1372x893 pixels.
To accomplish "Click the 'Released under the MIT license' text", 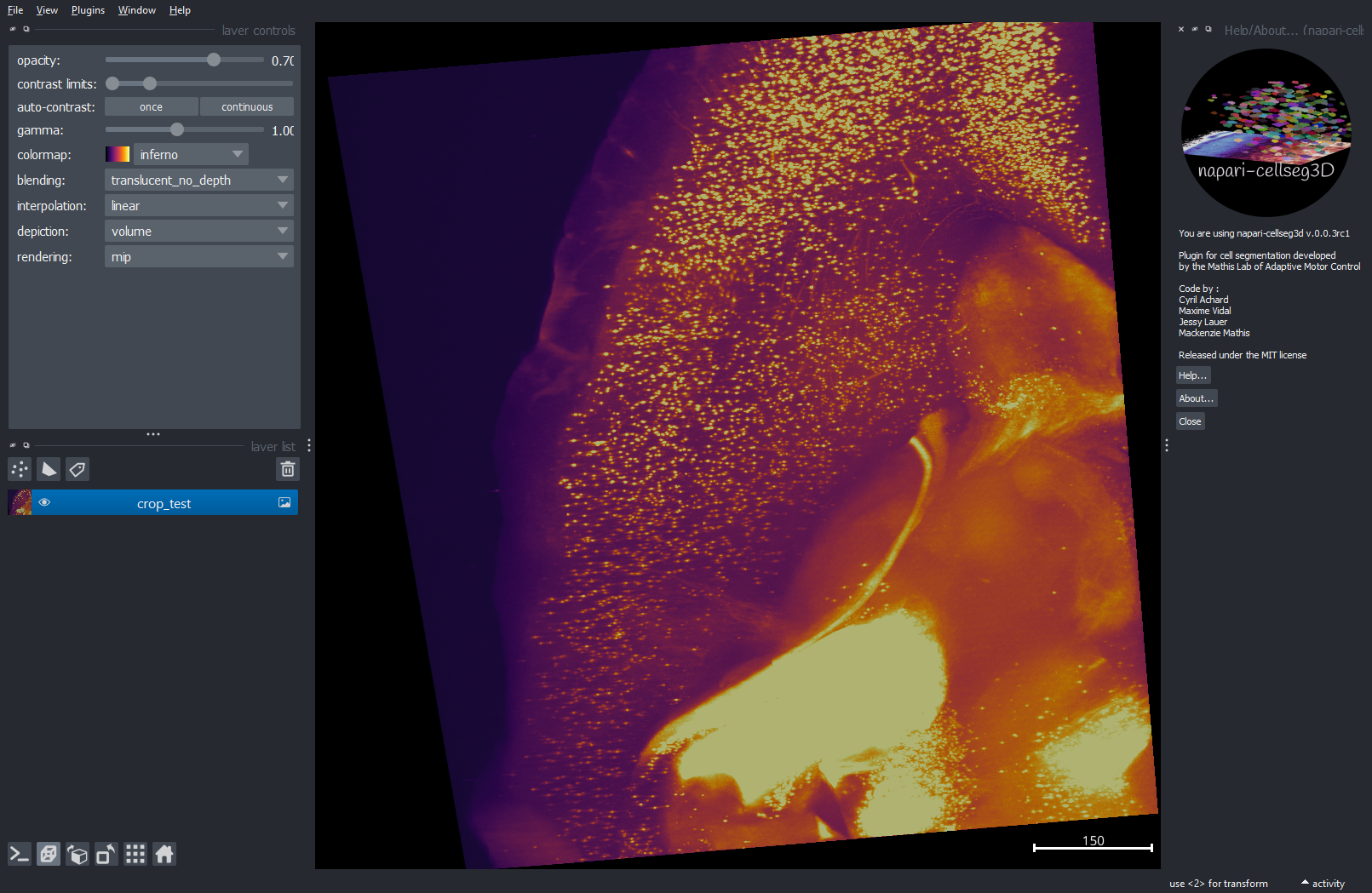I will [x=1243, y=355].
